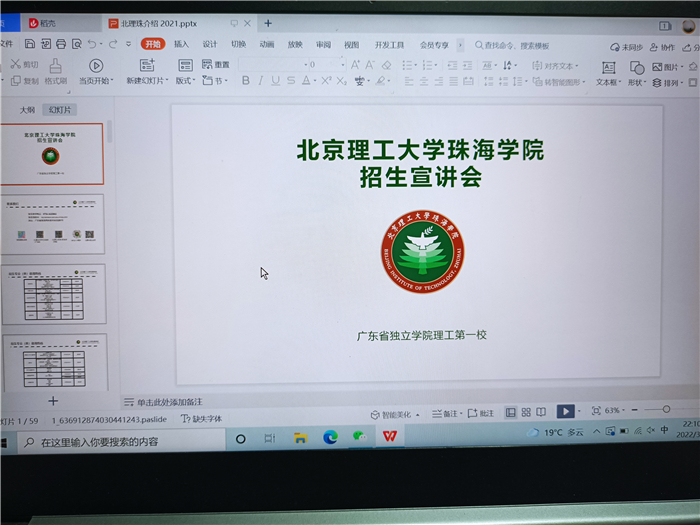Open Microsoft Edge from the taskbar

coord(330,437)
